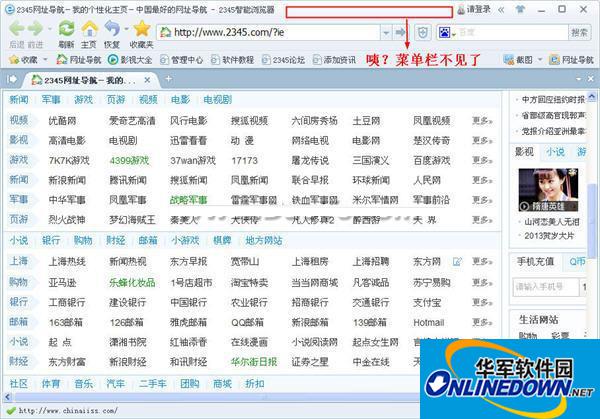600x419 pixels.
Task: Open the 管理中心 bookmark
Action: 181,60
